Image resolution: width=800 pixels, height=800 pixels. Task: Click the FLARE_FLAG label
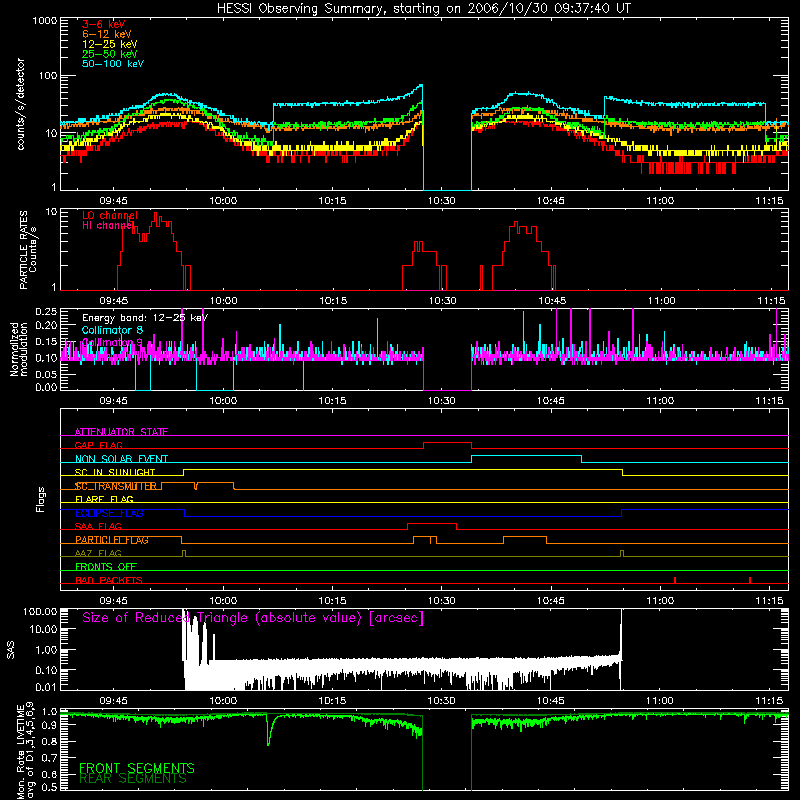tap(104, 499)
